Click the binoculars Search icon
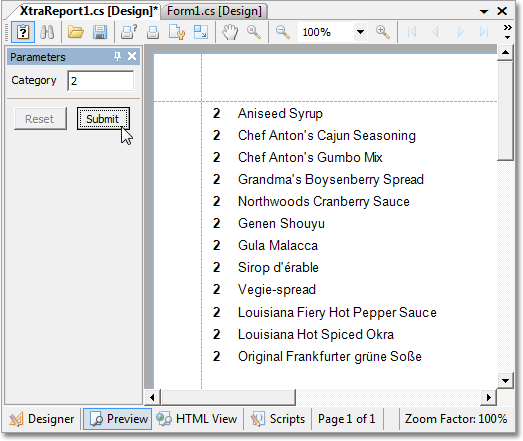Viewport: 523px width, 441px height. (47, 32)
